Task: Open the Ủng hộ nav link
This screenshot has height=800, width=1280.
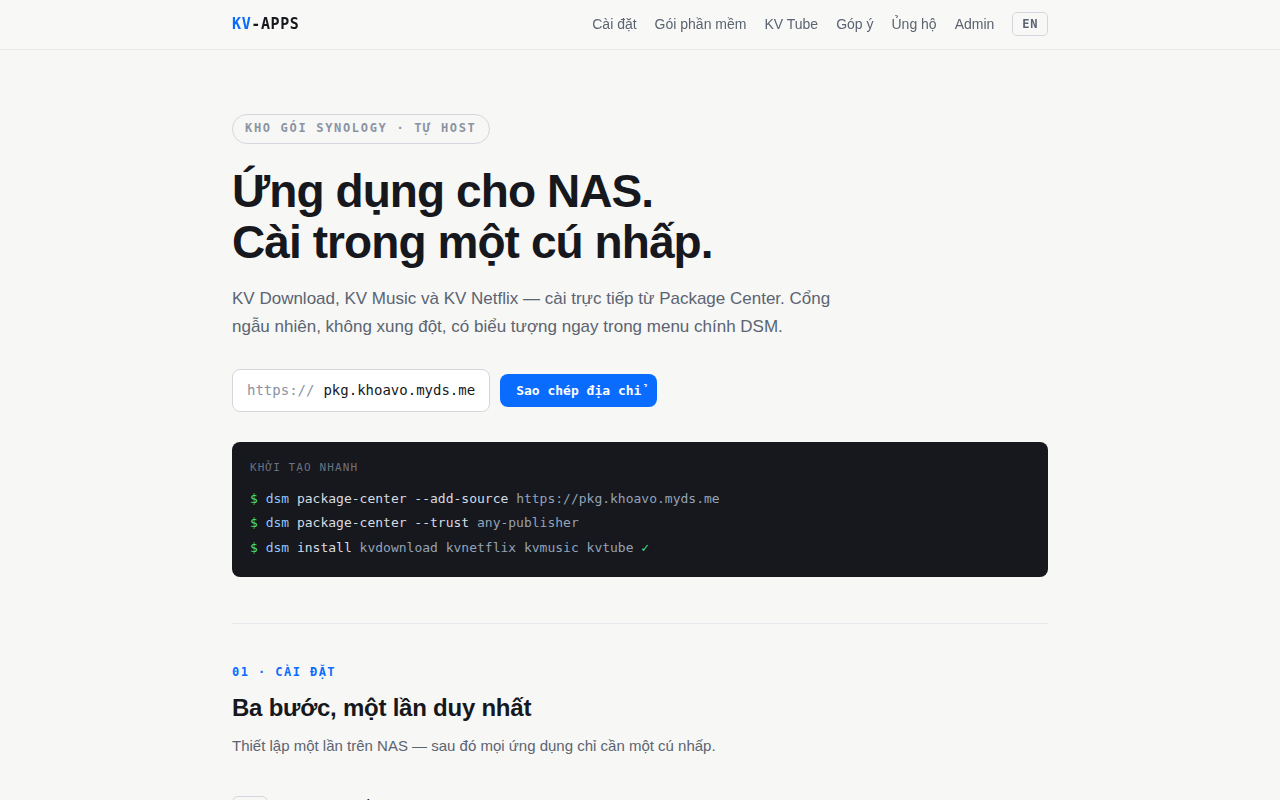Action: (914, 24)
